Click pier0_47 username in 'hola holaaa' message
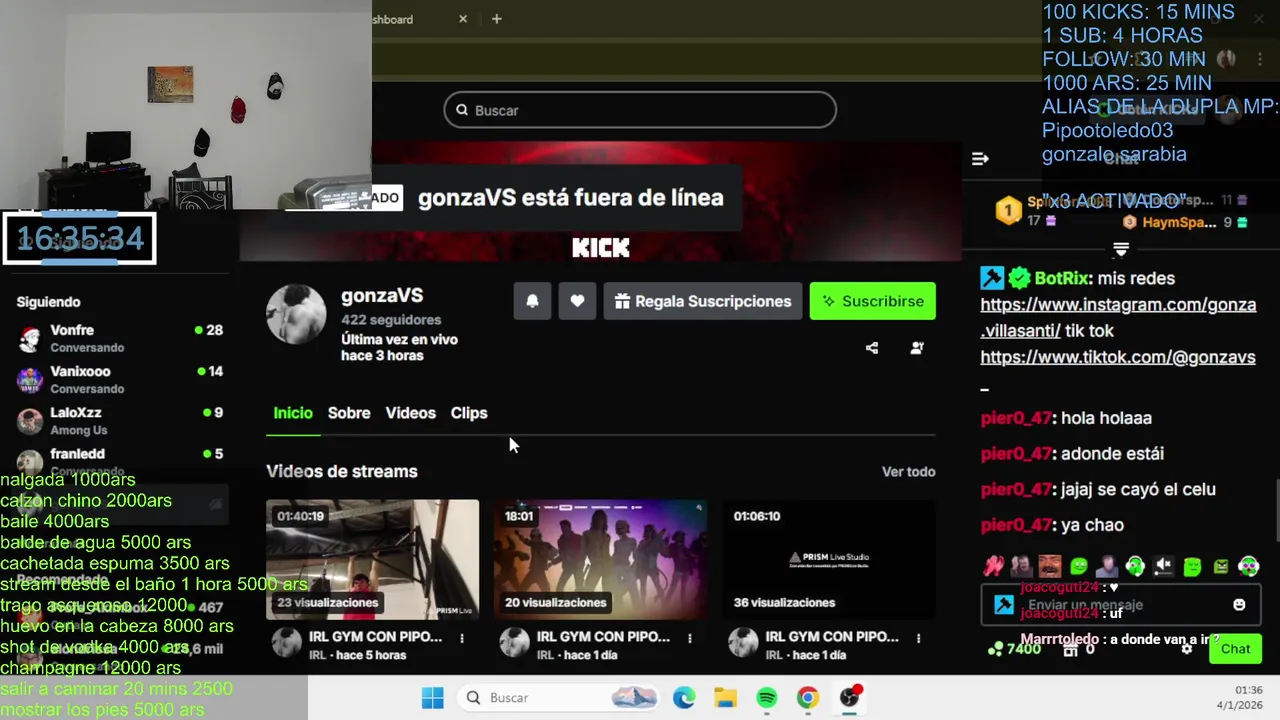 pyautogui.click(x=1016, y=419)
